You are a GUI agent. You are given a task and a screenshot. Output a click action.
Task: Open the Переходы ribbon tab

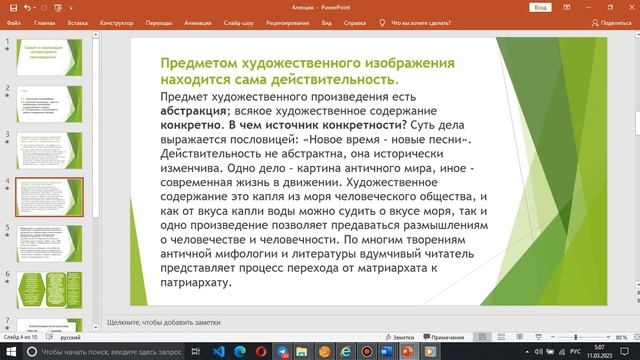159,23
